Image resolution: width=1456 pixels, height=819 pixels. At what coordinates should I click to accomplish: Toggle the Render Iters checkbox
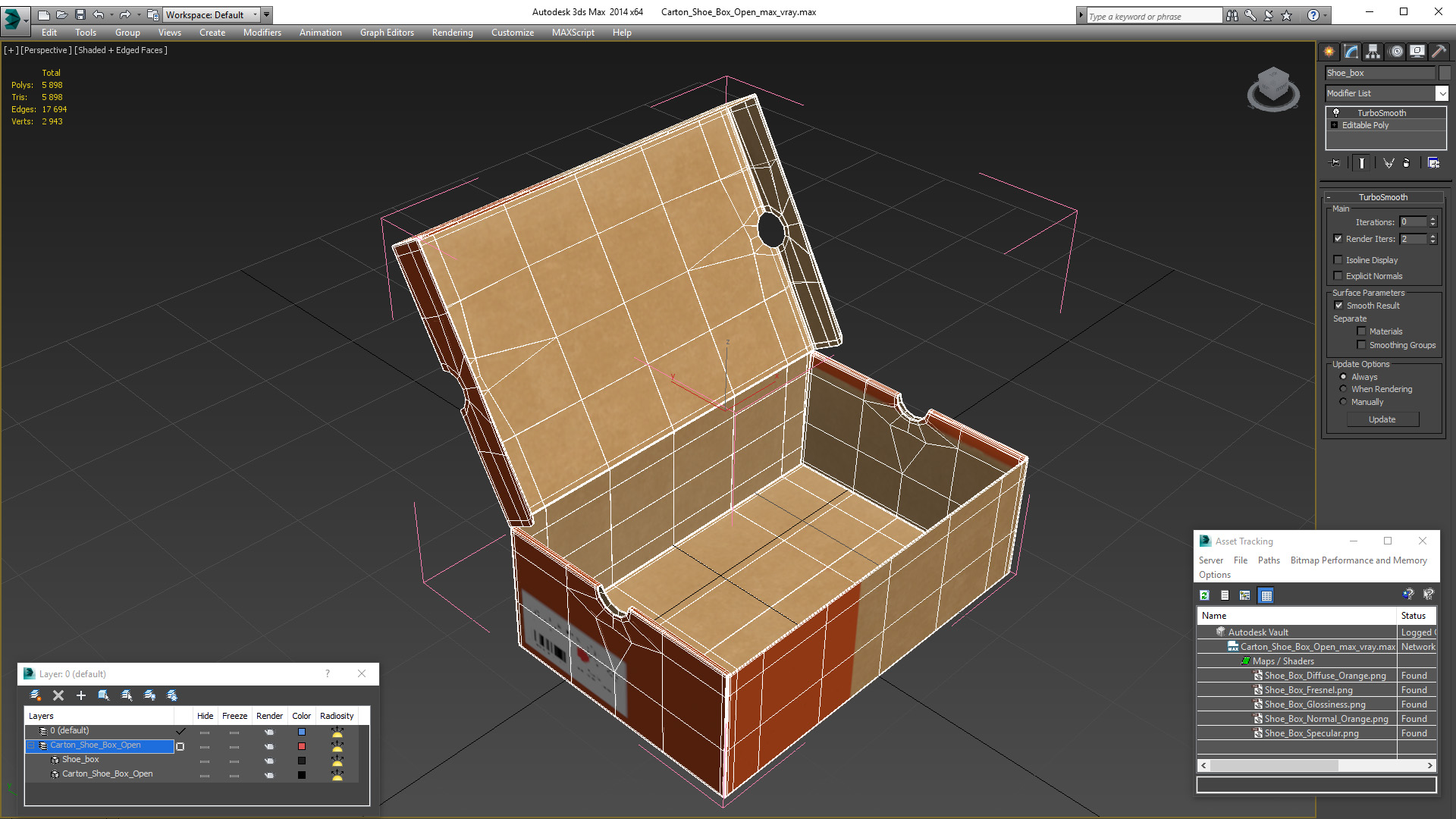click(x=1338, y=239)
